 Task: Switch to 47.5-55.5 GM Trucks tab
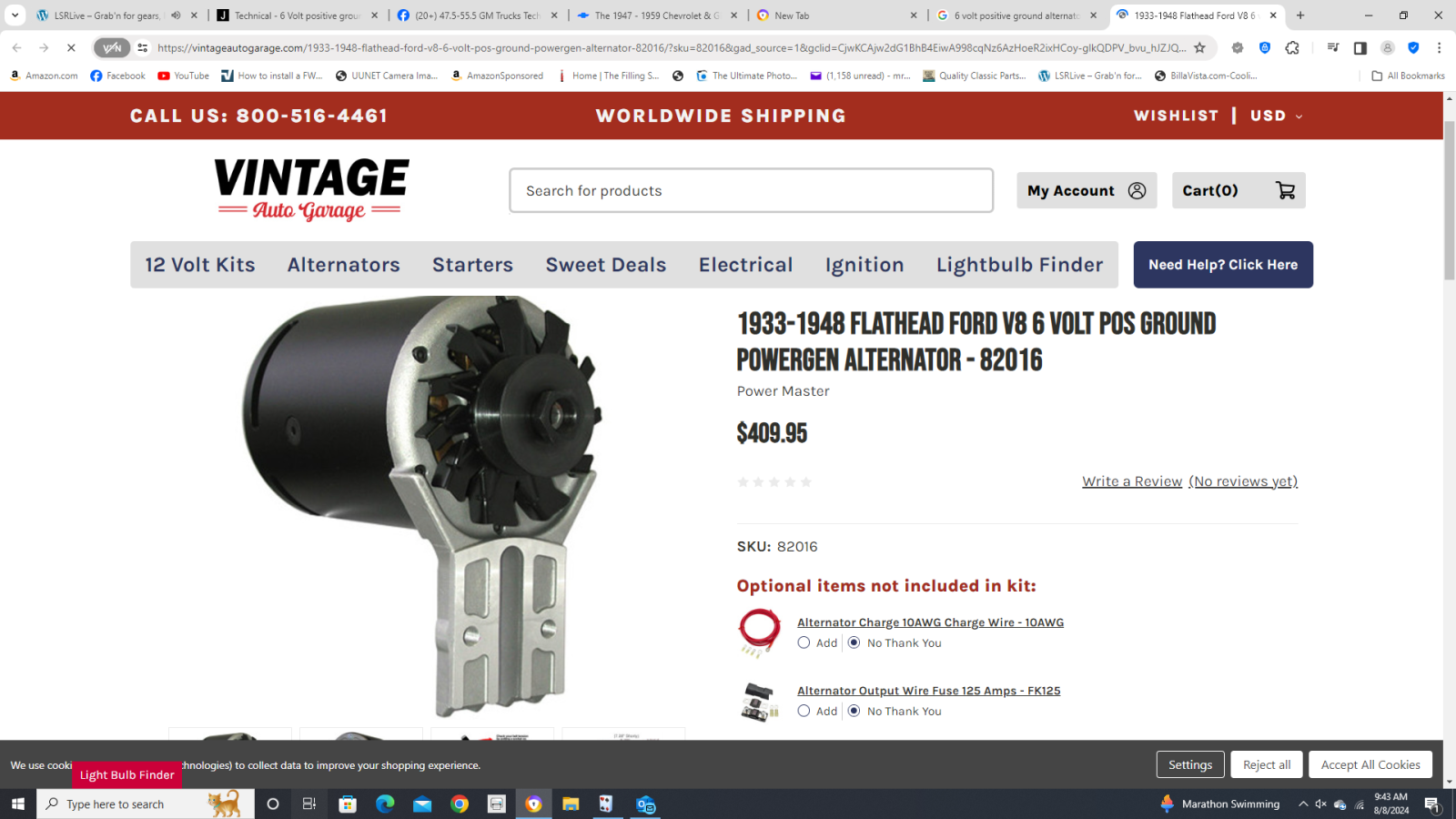tap(478, 15)
